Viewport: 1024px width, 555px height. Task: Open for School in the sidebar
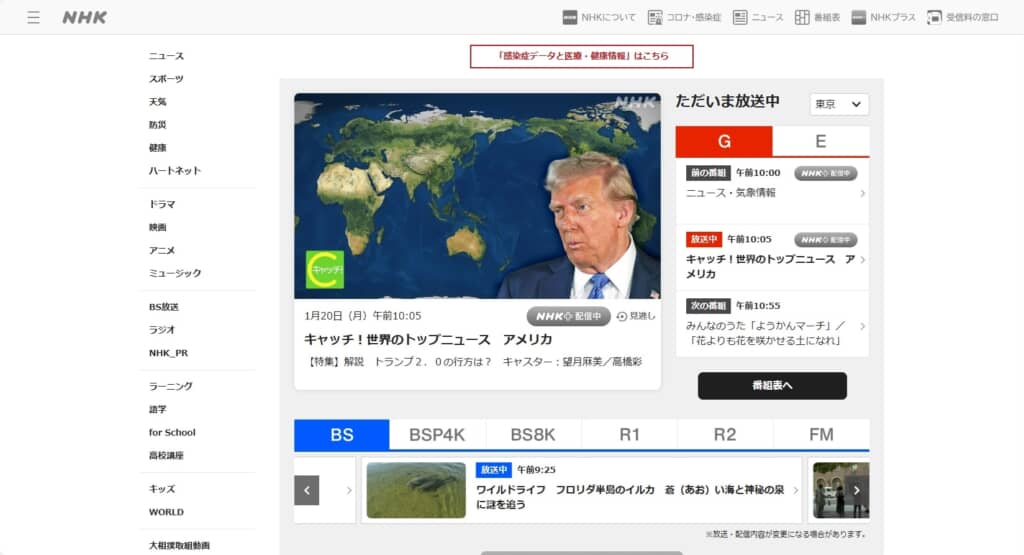(x=172, y=432)
